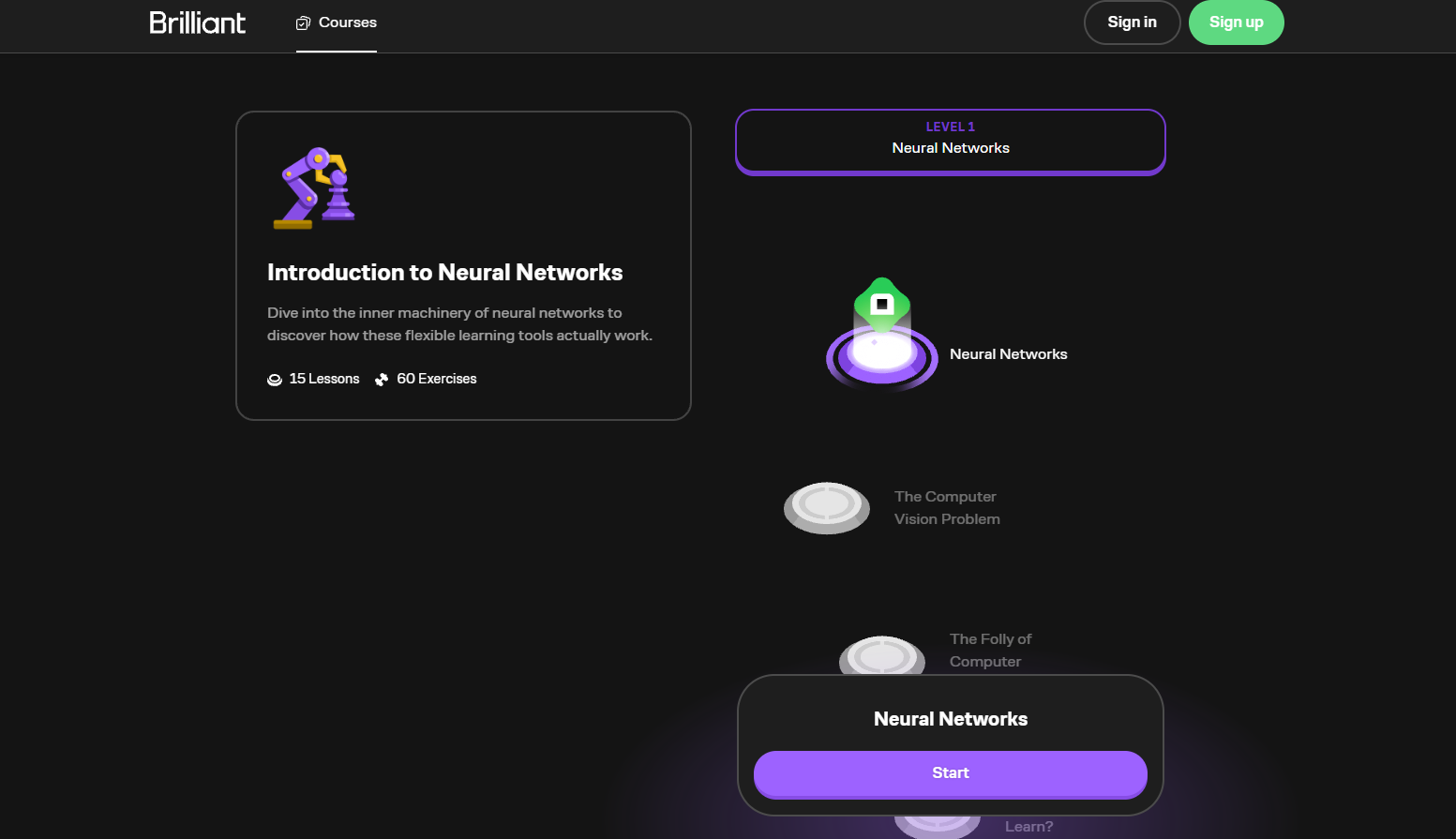Click the robot arm chess course icon
This screenshot has width=1456, height=839.
[x=314, y=187]
